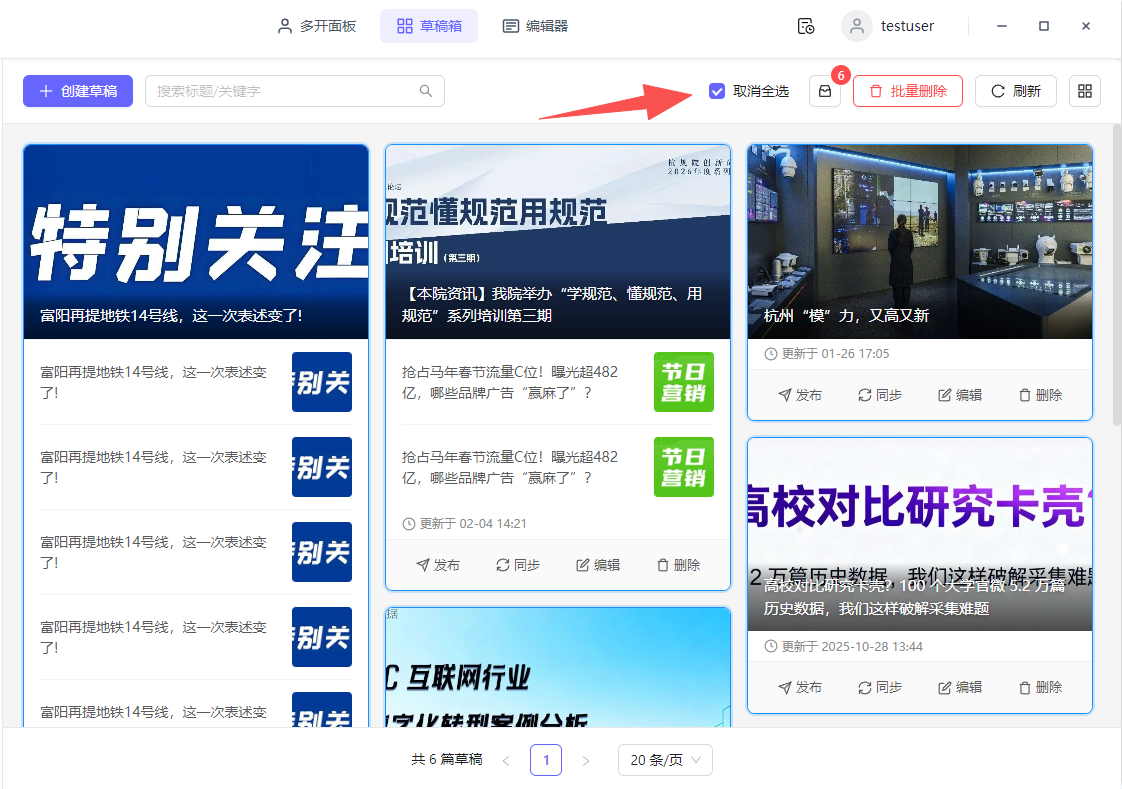Click 同步 on the 01-26 17:05 card
Screen dimensions: 1122x789
pos(880,395)
